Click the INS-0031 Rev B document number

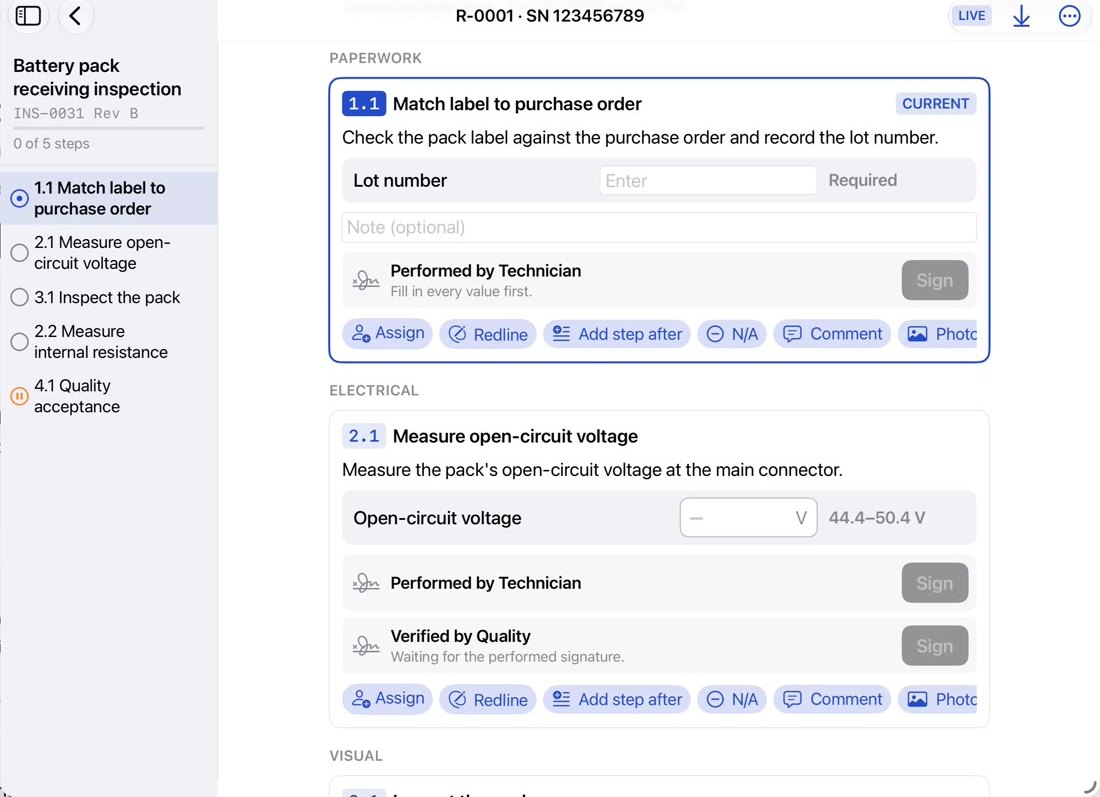coord(76,114)
